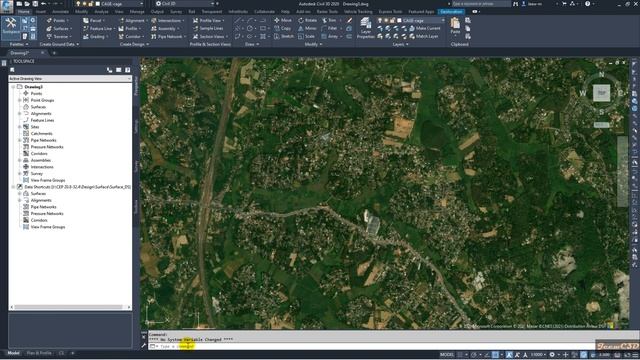Click the search keyword field in title bar
Viewport: 640px width, 360px height.
481,4
